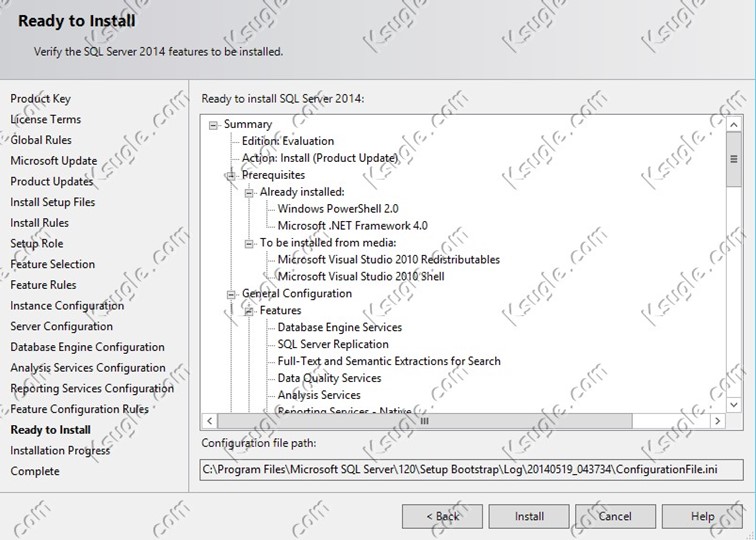The height and width of the screenshot is (540, 756).
Task: Collapse the Features node
Action: coord(249,311)
